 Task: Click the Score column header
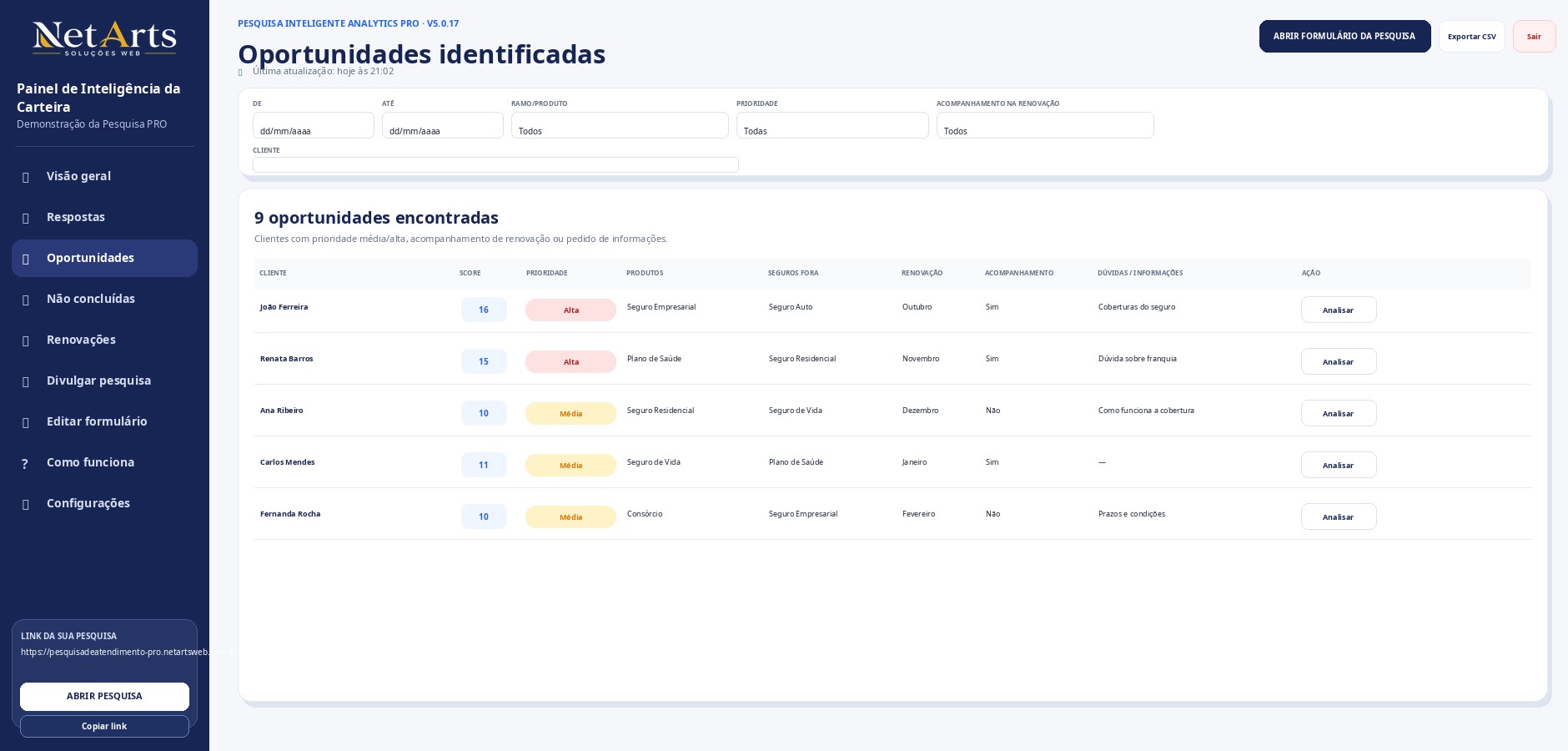click(470, 273)
